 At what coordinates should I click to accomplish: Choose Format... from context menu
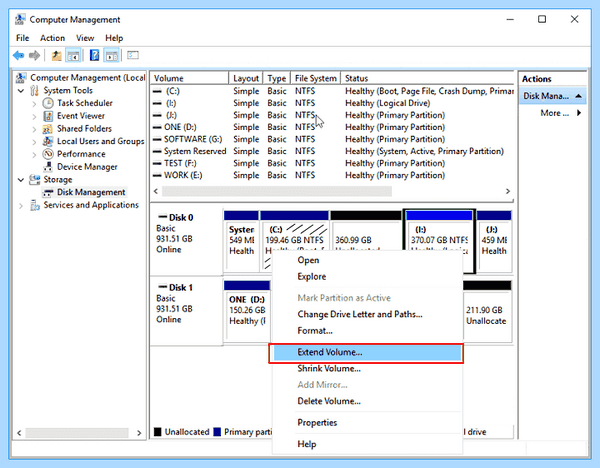point(366,331)
